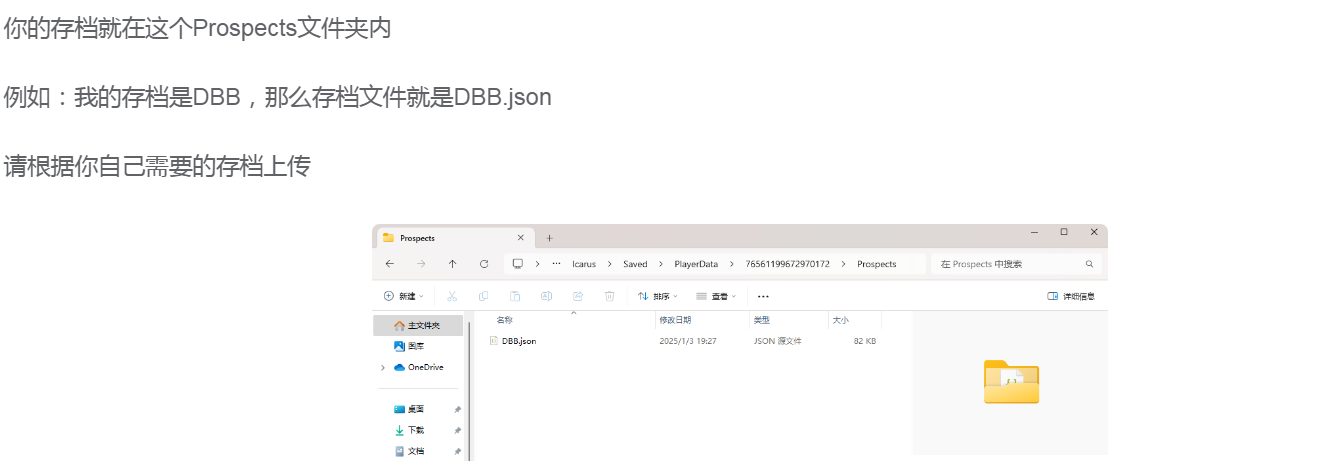Viewport: 1341px width, 461px height.
Task: Paste using the clipboard toolbar icon
Action: [x=515, y=296]
